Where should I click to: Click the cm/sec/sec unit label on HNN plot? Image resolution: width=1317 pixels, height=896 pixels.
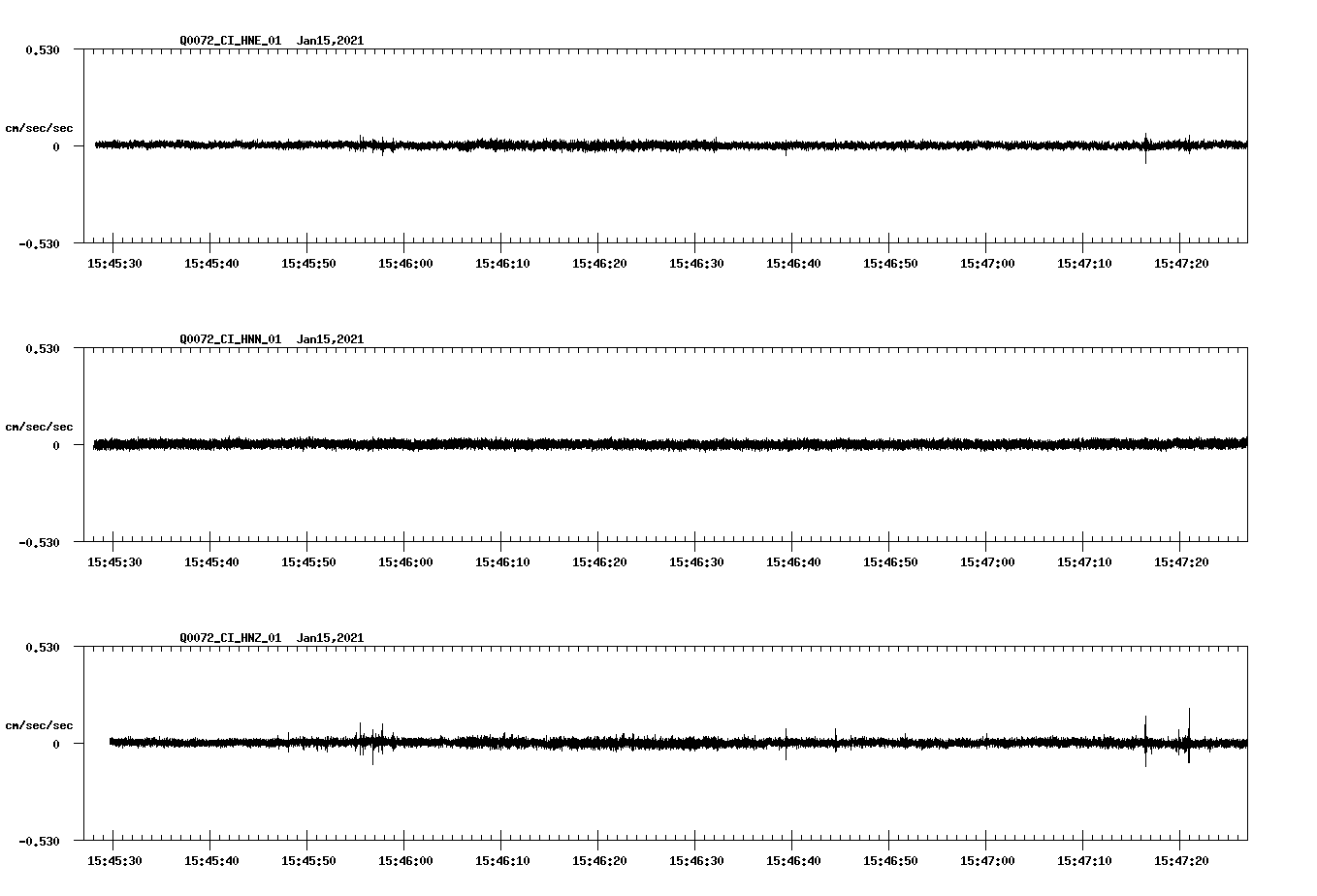pyautogui.click(x=41, y=426)
